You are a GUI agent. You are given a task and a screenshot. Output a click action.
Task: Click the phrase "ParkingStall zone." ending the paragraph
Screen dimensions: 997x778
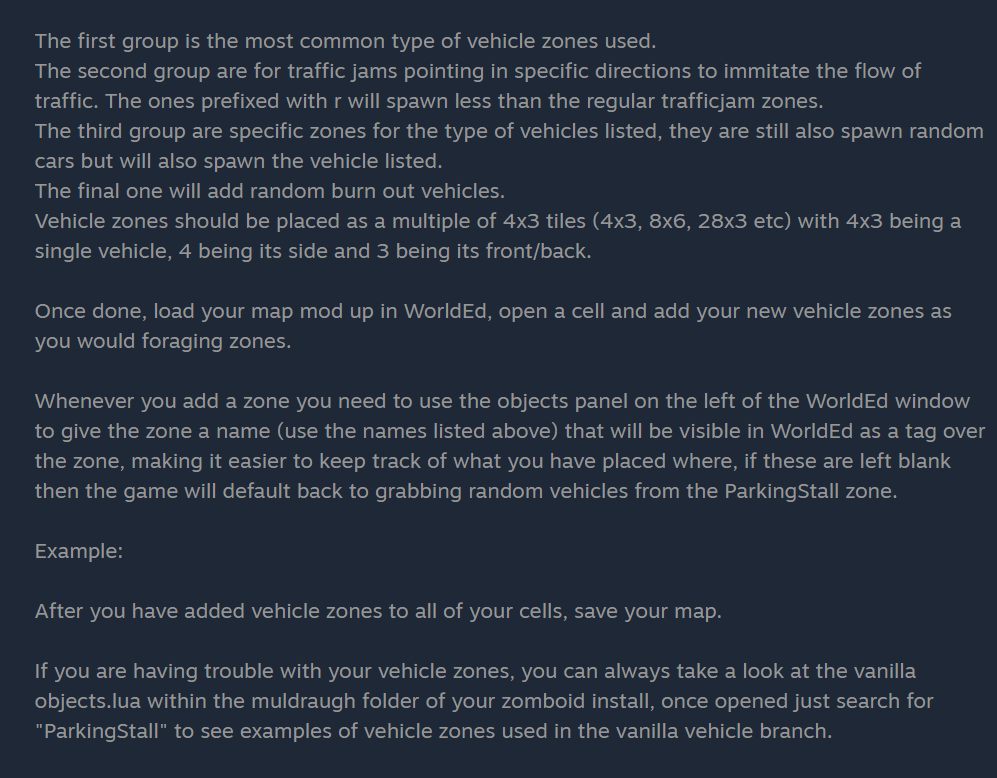[x=811, y=491]
